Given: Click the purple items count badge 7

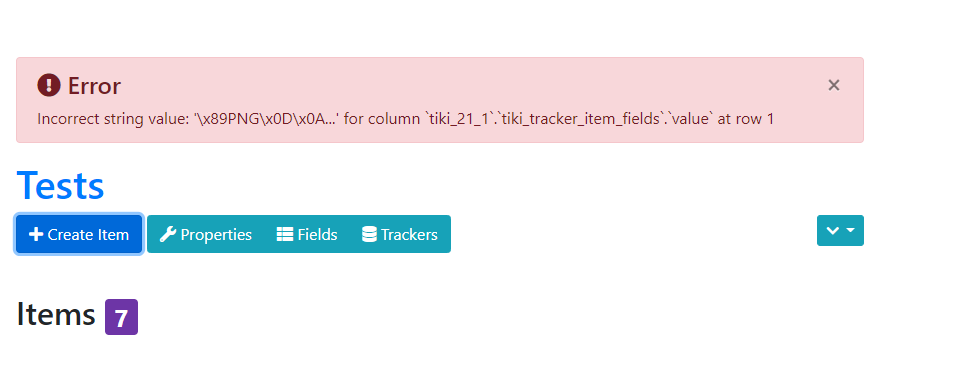Looking at the screenshot, I should pos(121,317).
